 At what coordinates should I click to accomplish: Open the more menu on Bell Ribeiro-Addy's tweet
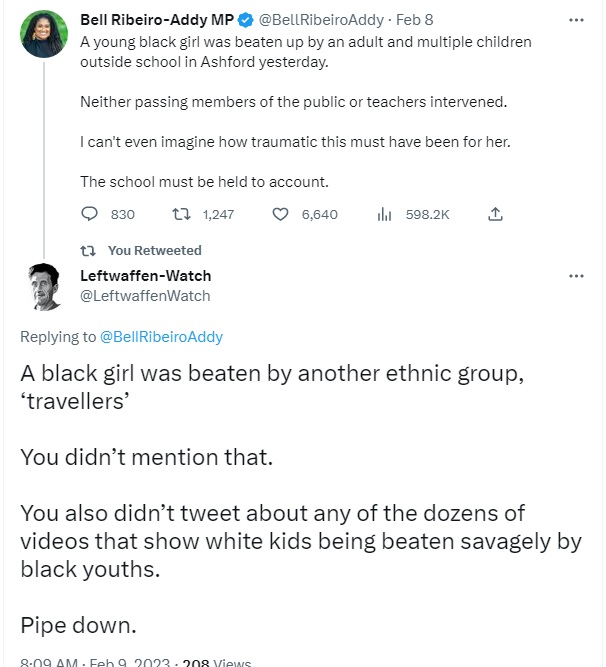click(x=575, y=19)
